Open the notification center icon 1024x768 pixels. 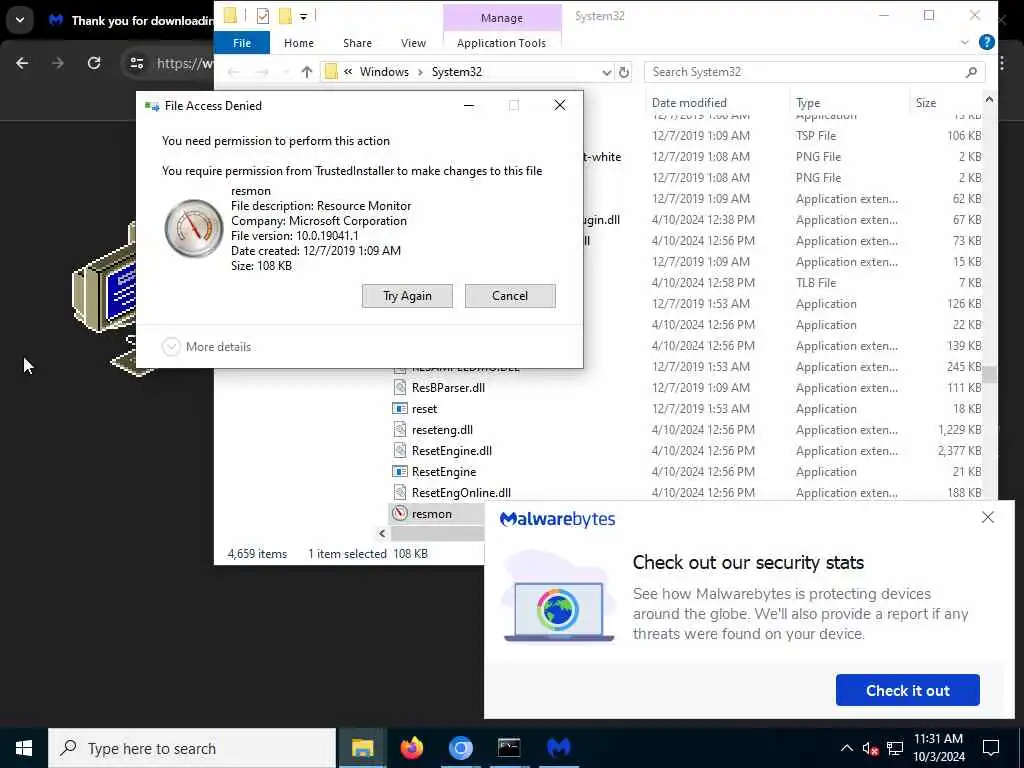point(991,748)
